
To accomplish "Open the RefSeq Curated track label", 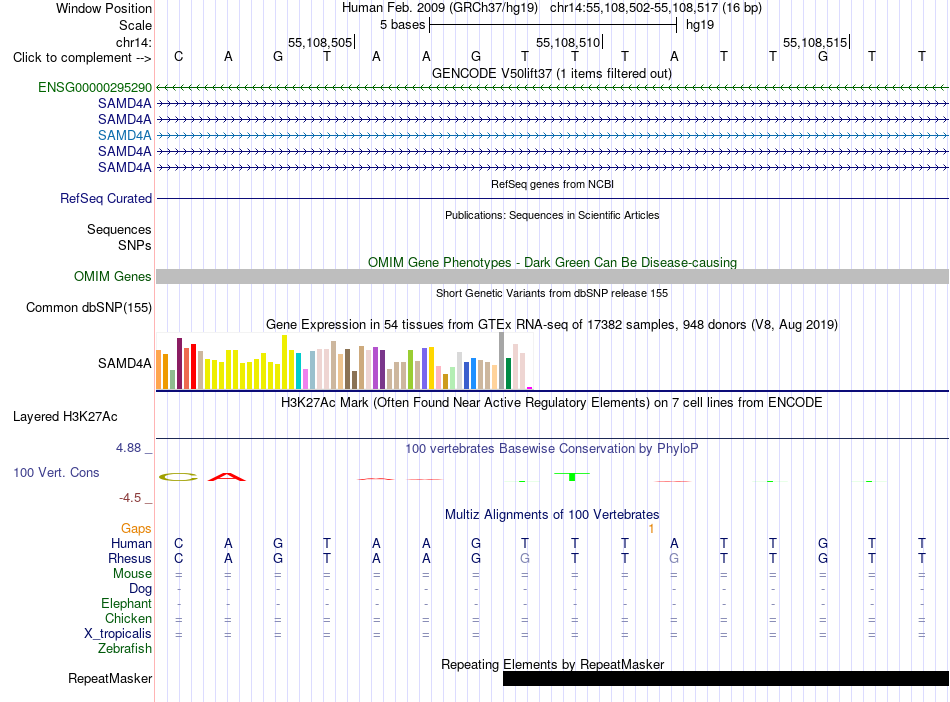I will pos(106,199).
